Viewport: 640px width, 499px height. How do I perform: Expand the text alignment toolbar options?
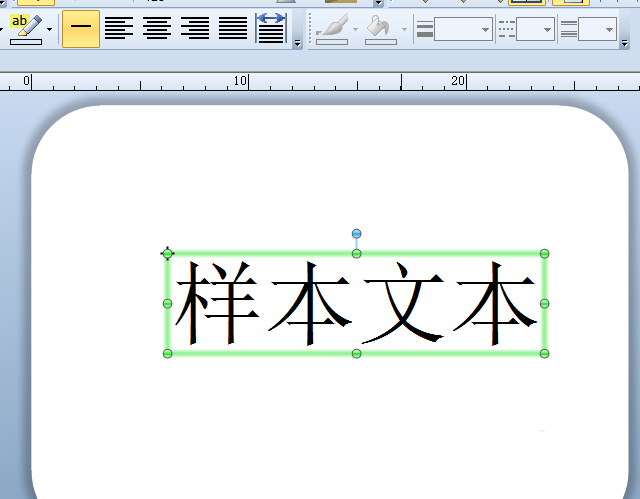pyautogui.click(x=298, y=43)
